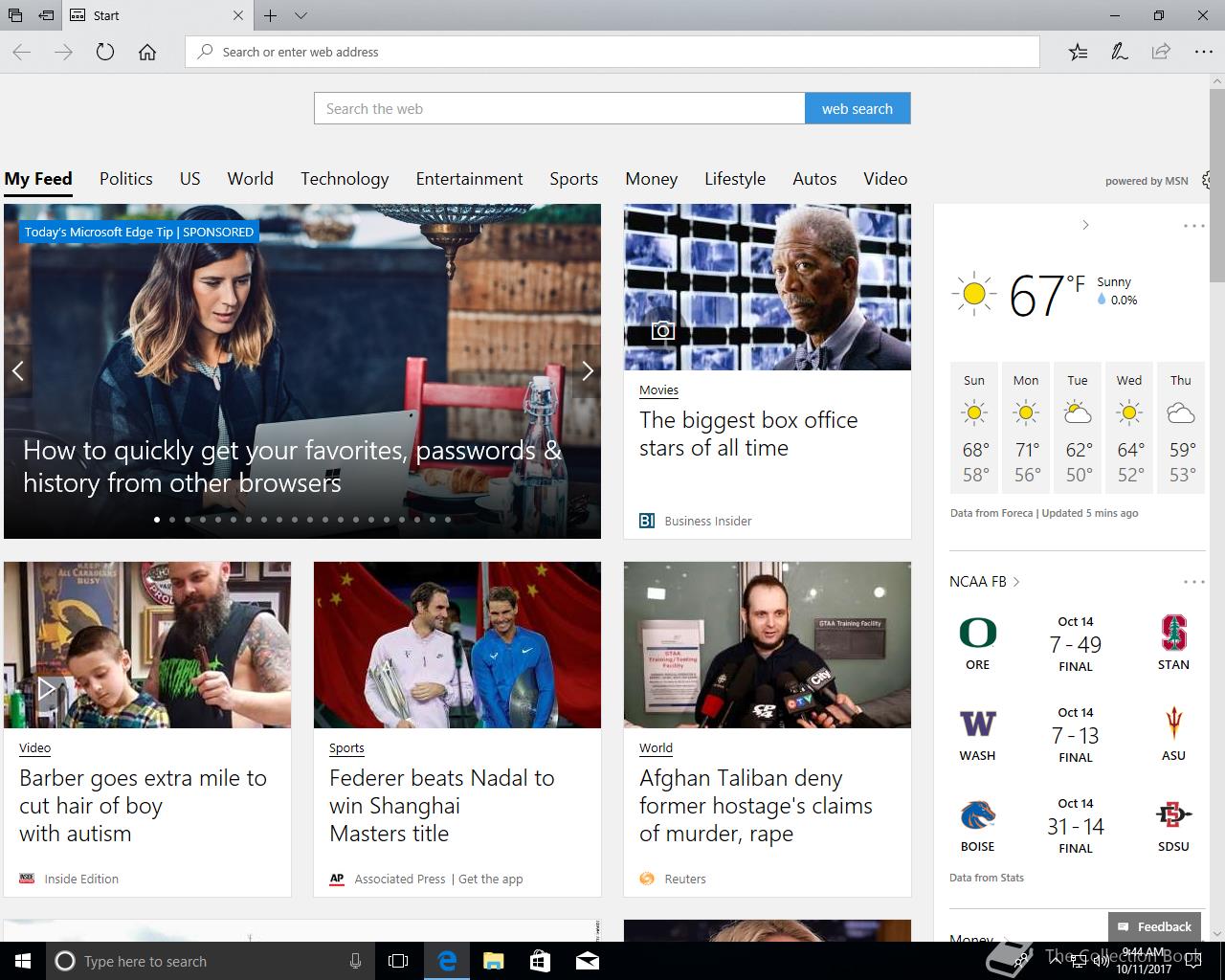The image size is (1225, 980).
Task: Click the Cortana search box
Action: click(x=209, y=961)
